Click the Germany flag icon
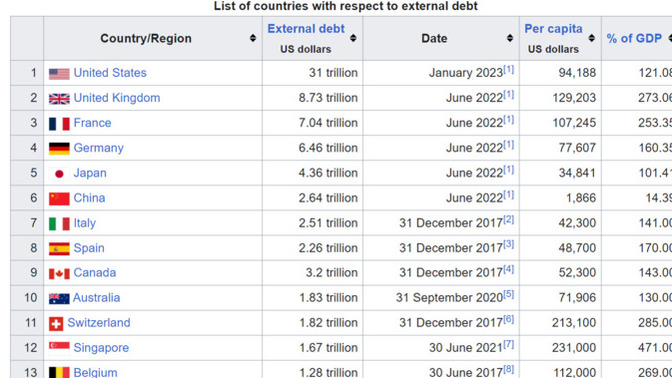 click(x=59, y=149)
